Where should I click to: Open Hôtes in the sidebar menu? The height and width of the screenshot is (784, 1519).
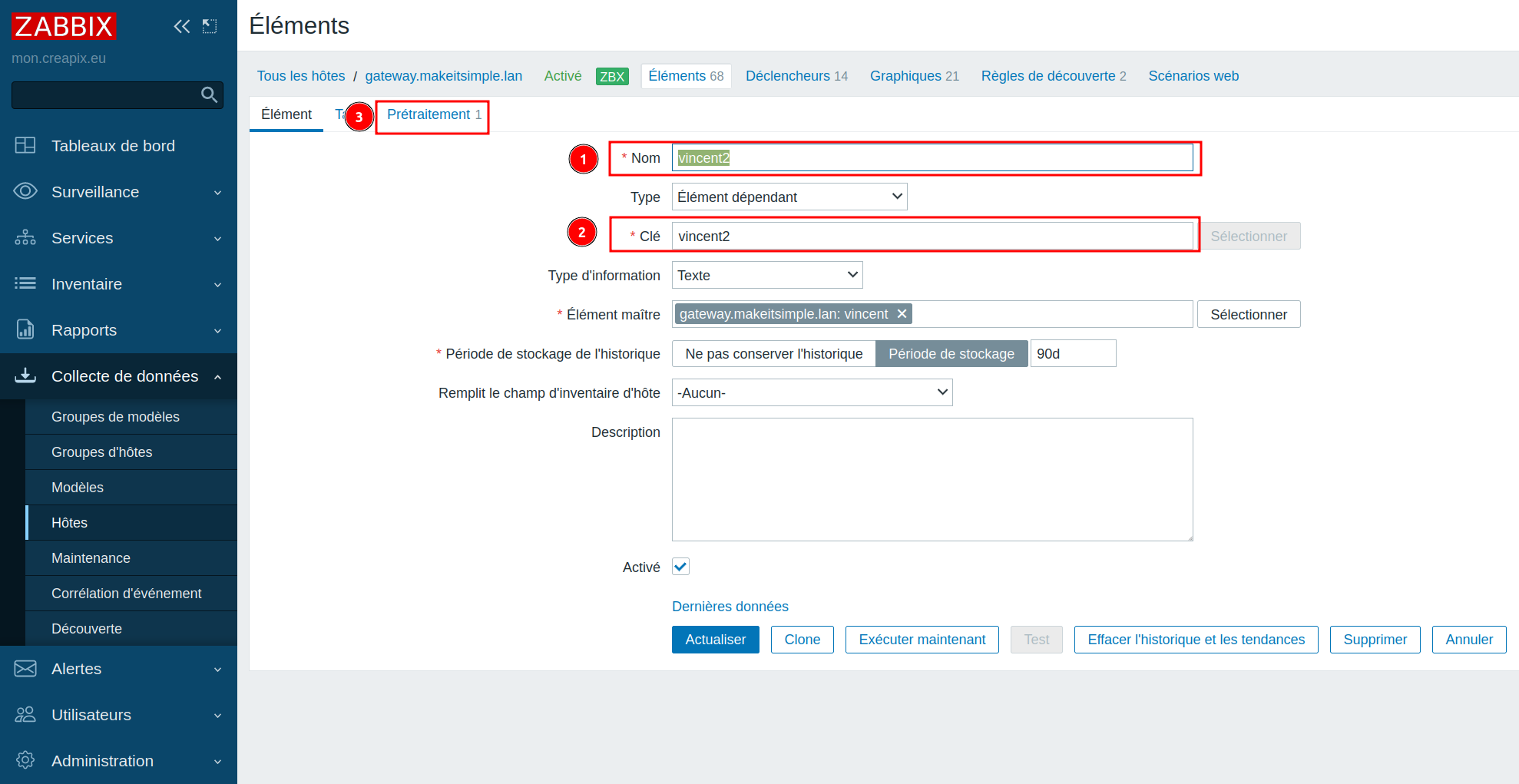coord(69,523)
